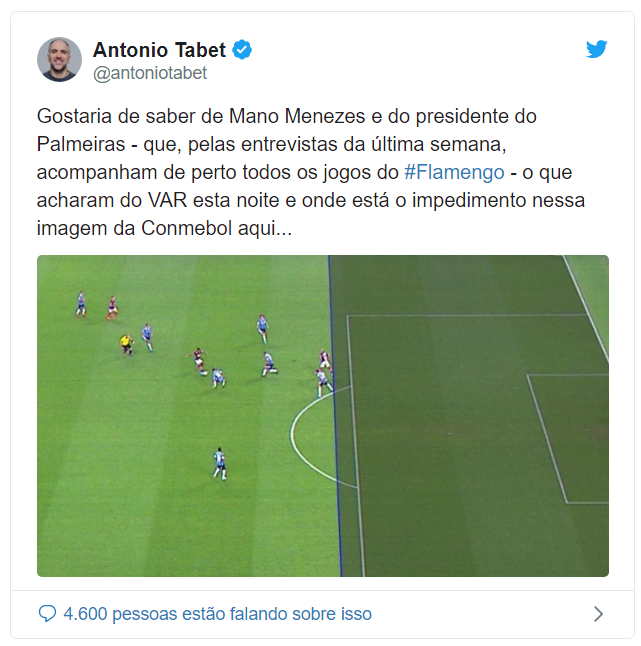641x646 pixels.
Task: Click the word 'Palmeiras' in the tweet text
Action: (x=81, y=145)
